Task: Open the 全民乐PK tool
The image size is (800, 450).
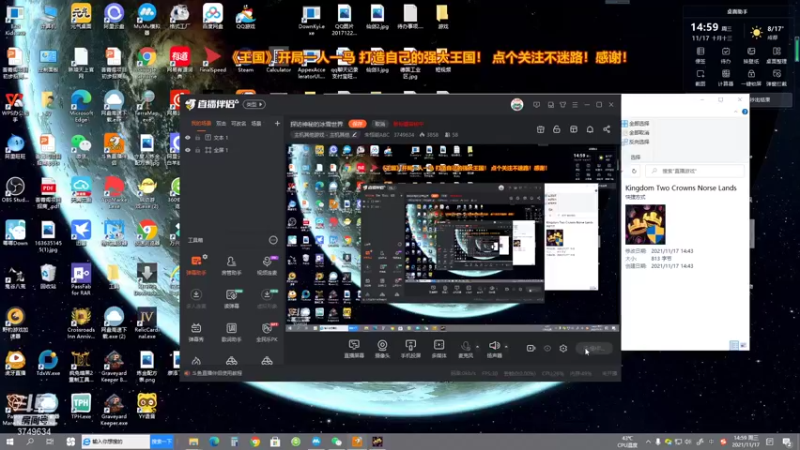Action: tap(267, 332)
